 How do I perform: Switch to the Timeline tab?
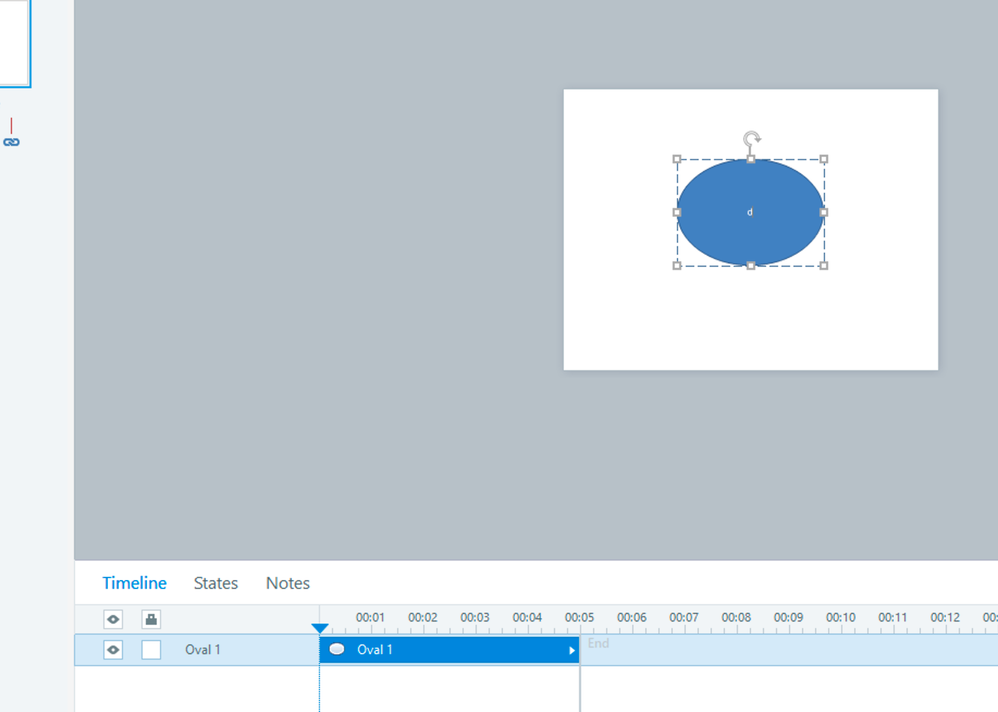click(x=134, y=583)
